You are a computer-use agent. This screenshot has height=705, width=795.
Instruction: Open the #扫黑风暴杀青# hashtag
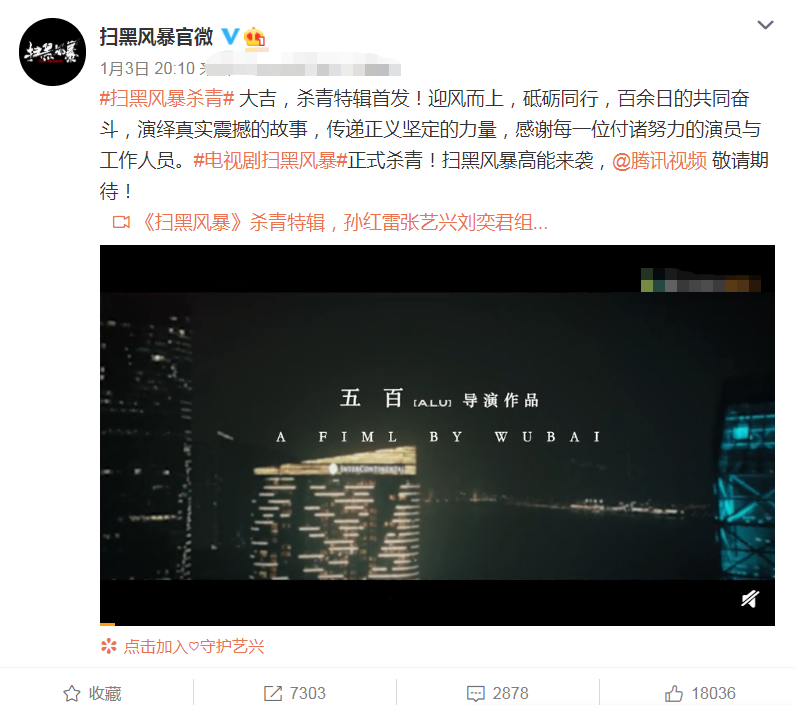[x=167, y=98]
